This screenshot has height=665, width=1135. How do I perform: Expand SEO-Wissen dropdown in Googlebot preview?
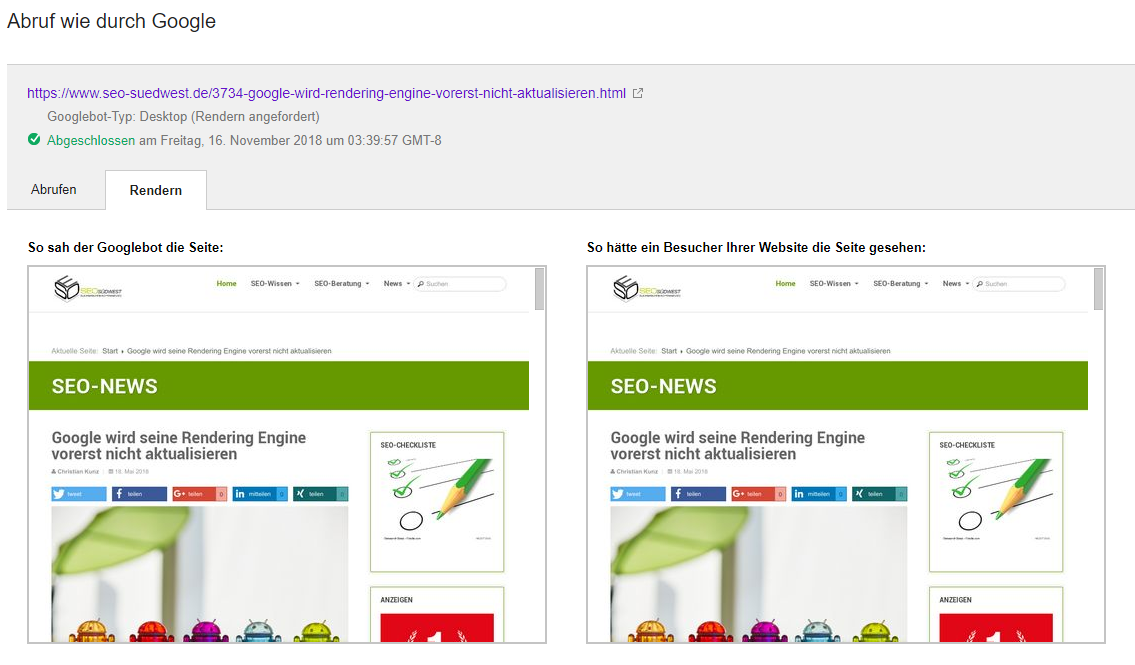[x=275, y=284]
